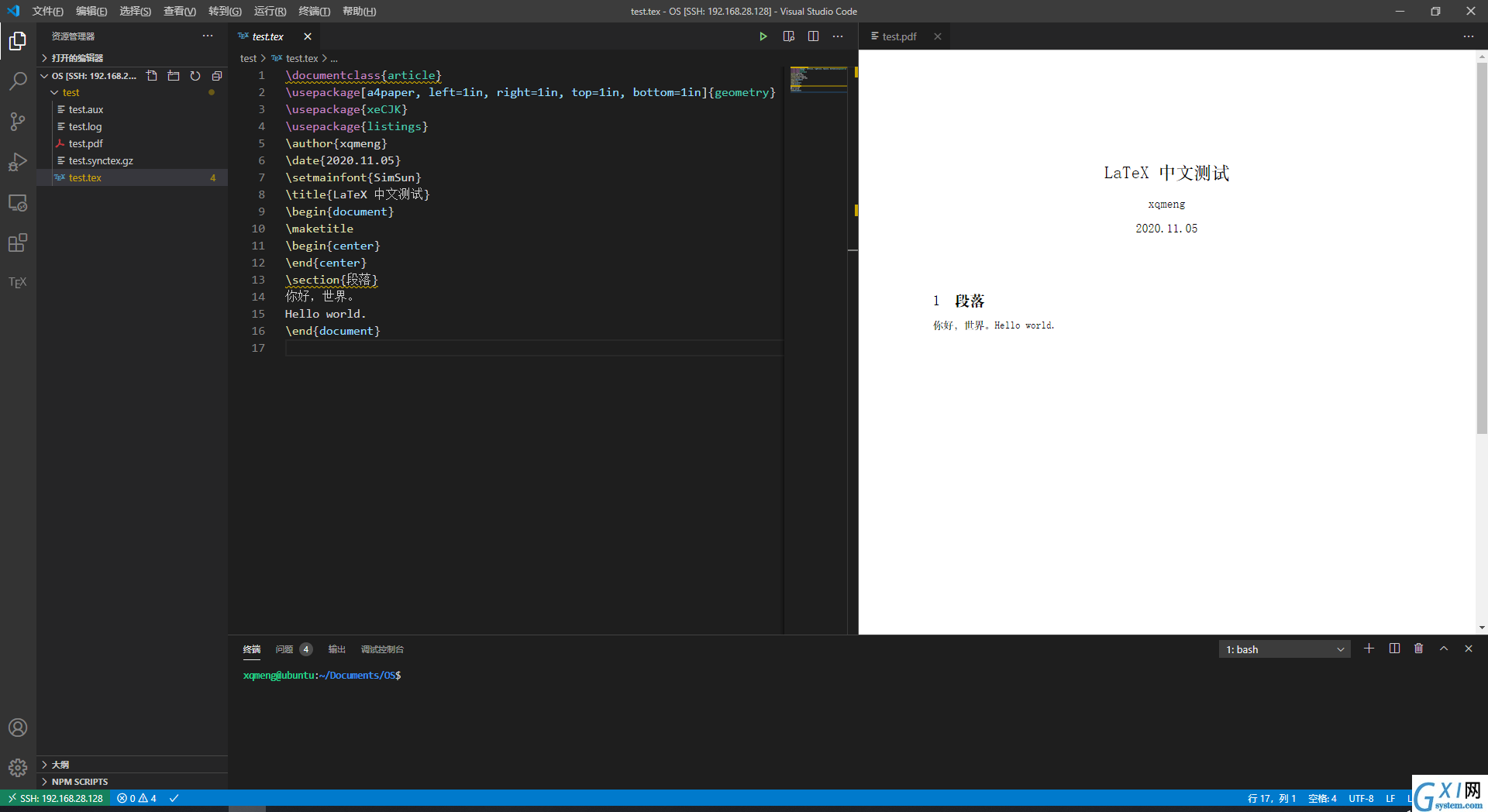Viewport: 1488px width, 812px height.
Task: Open more actions for test.pdf editor group
Action: pos(1469,36)
